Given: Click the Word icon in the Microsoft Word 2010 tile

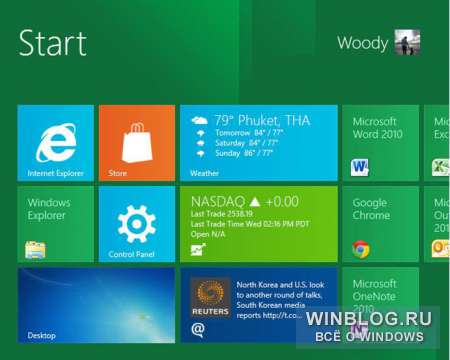Looking at the screenshot, I should point(360,167).
